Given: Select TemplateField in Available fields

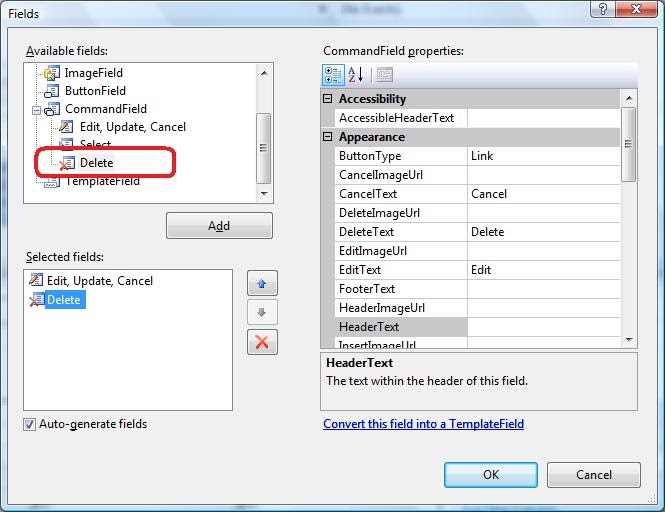Looking at the screenshot, I should point(103,182).
